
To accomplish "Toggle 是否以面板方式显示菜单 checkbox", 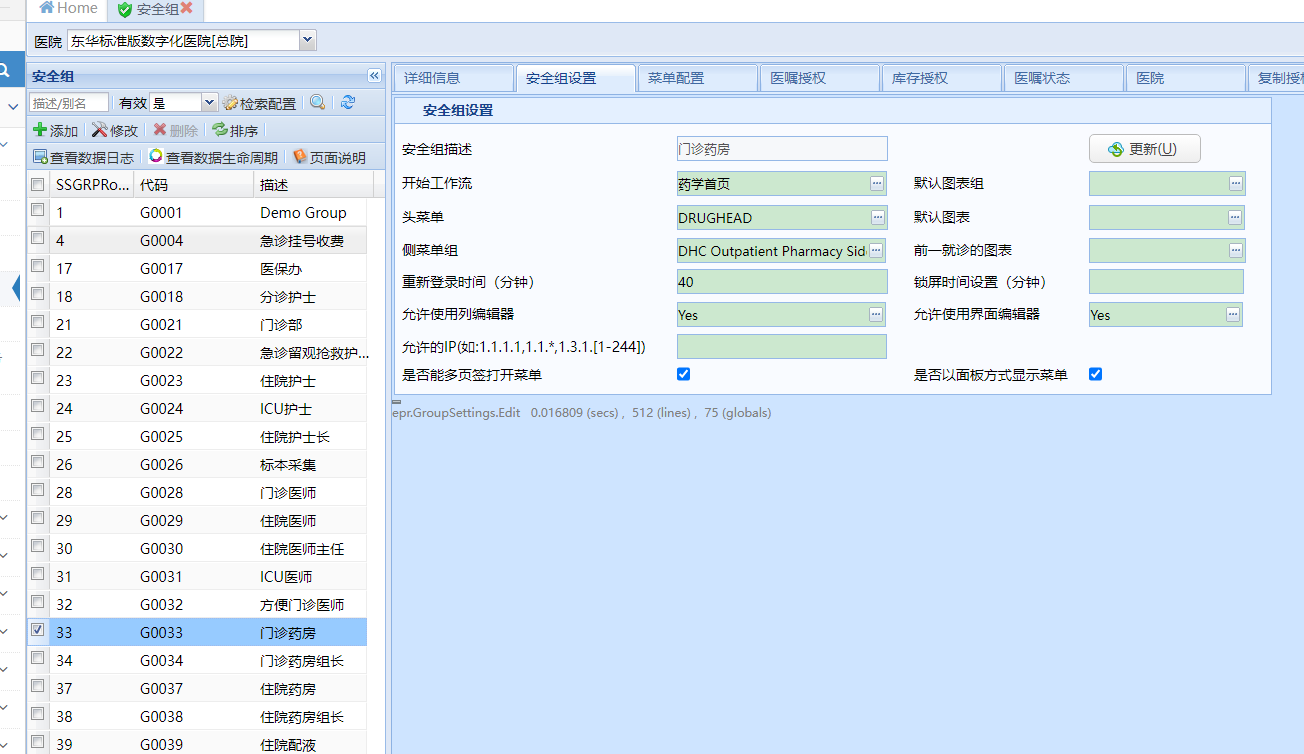I will [1095, 374].
